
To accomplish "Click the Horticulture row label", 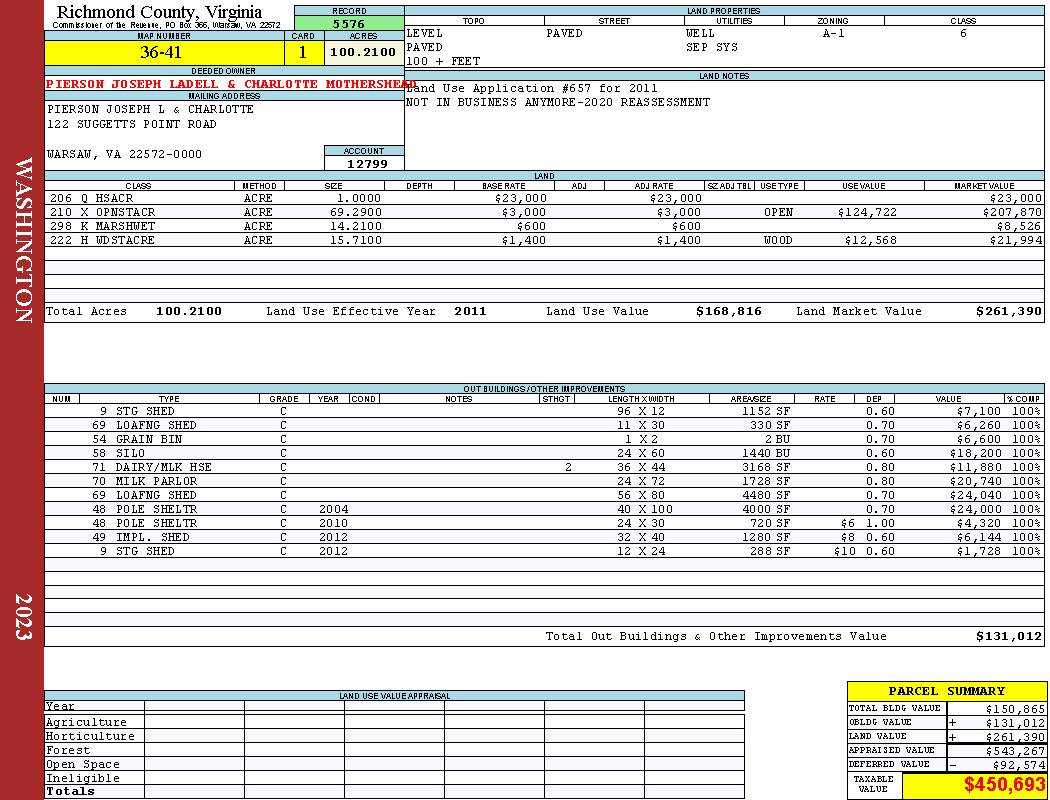I will (90, 736).
